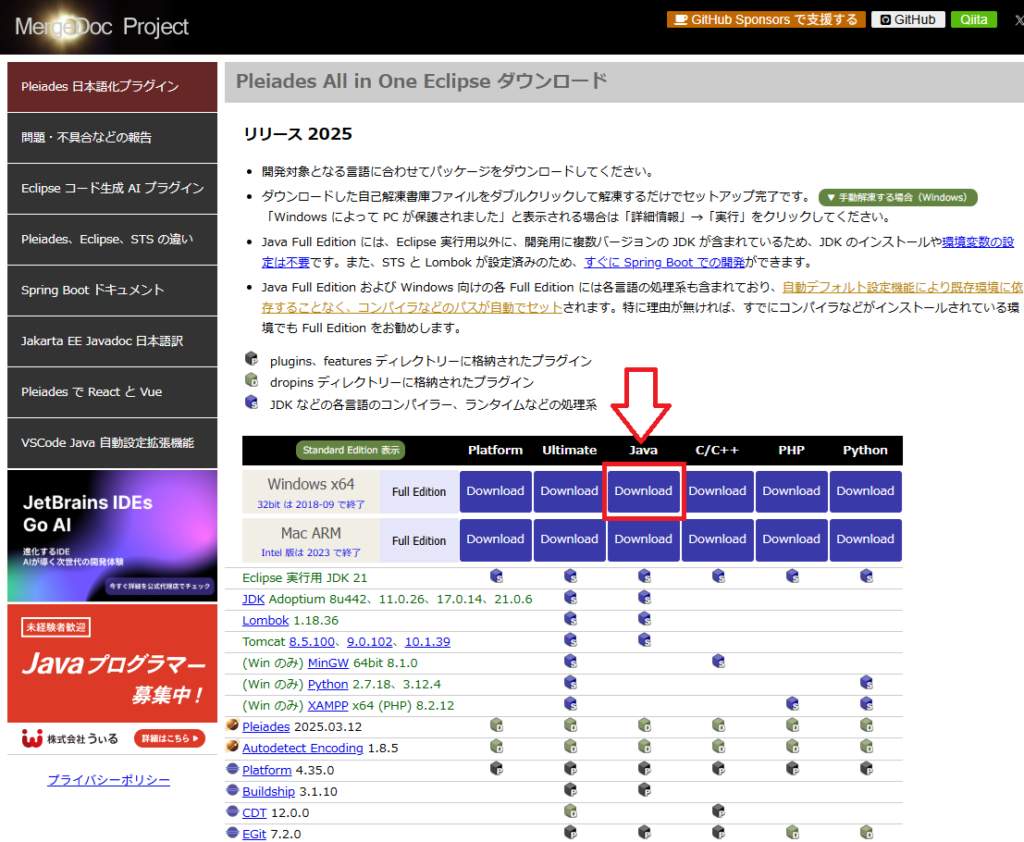
Task: Open the Java プログラマー募集中 advertisement
Action: pyautogui.click(x=112, y=663)
